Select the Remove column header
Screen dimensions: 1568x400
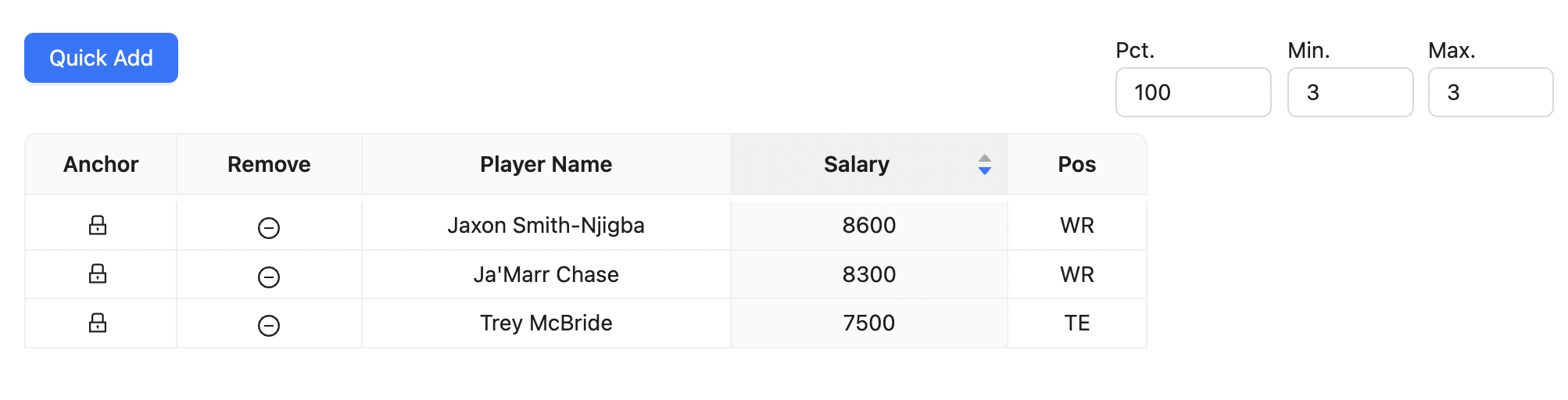tap(269, 164)
